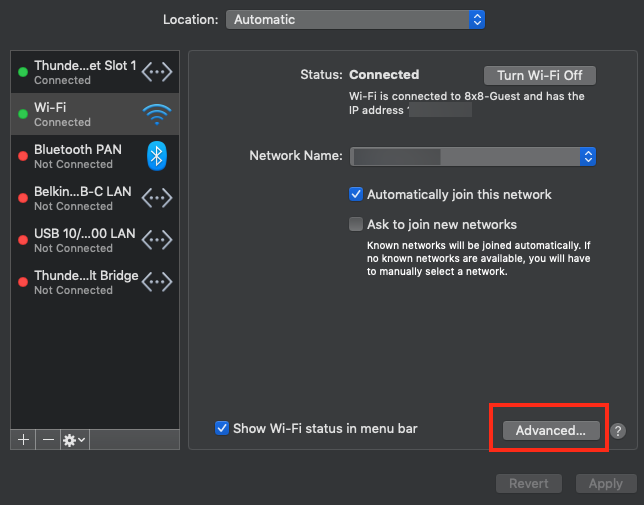Screen dimensions: 644x505
Task: Open the Location dropdown menu
Action: coord(355,19)
